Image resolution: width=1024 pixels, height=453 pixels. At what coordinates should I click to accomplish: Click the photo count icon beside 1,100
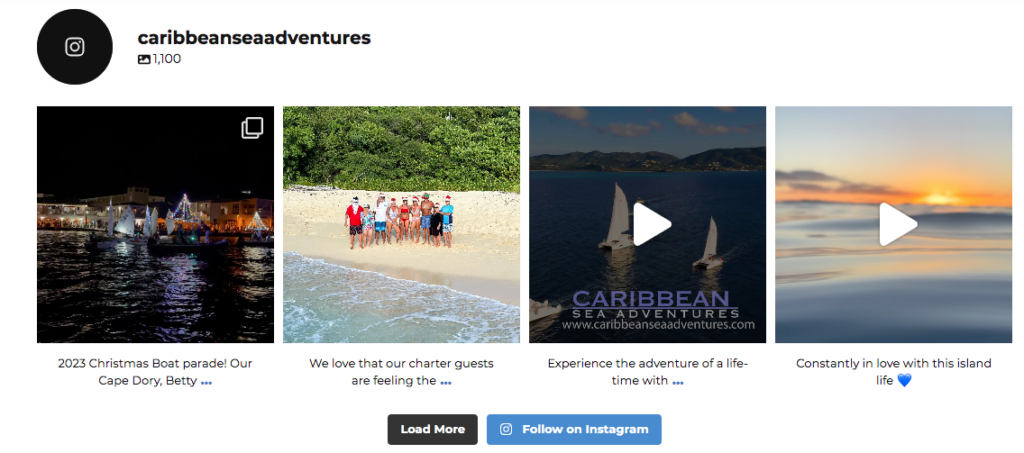point(144,59)
